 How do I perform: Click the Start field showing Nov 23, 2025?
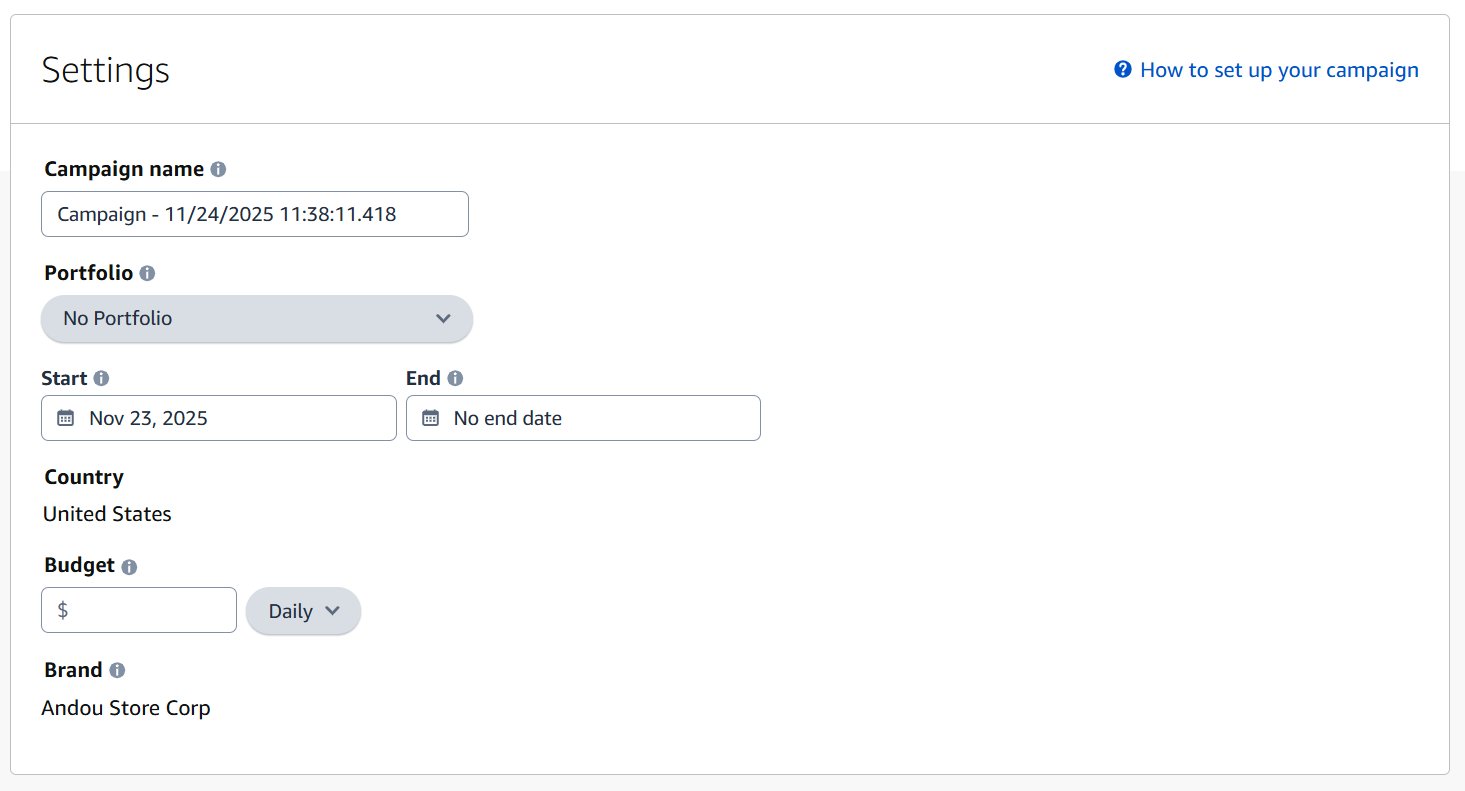(218, 417)
